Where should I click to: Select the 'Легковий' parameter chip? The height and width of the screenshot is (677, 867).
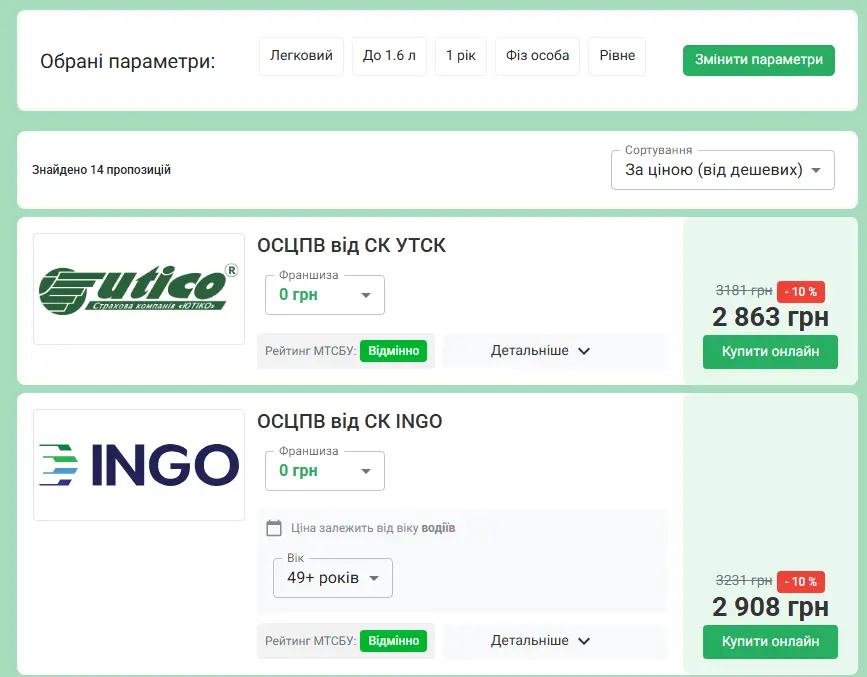click(301, 56)
